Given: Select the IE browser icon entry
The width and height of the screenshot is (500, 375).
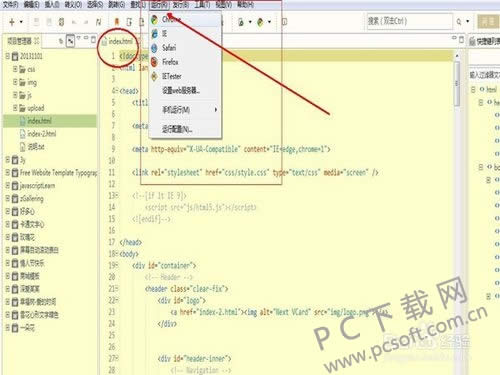Looking at the screenshot, I should (154, 34).
